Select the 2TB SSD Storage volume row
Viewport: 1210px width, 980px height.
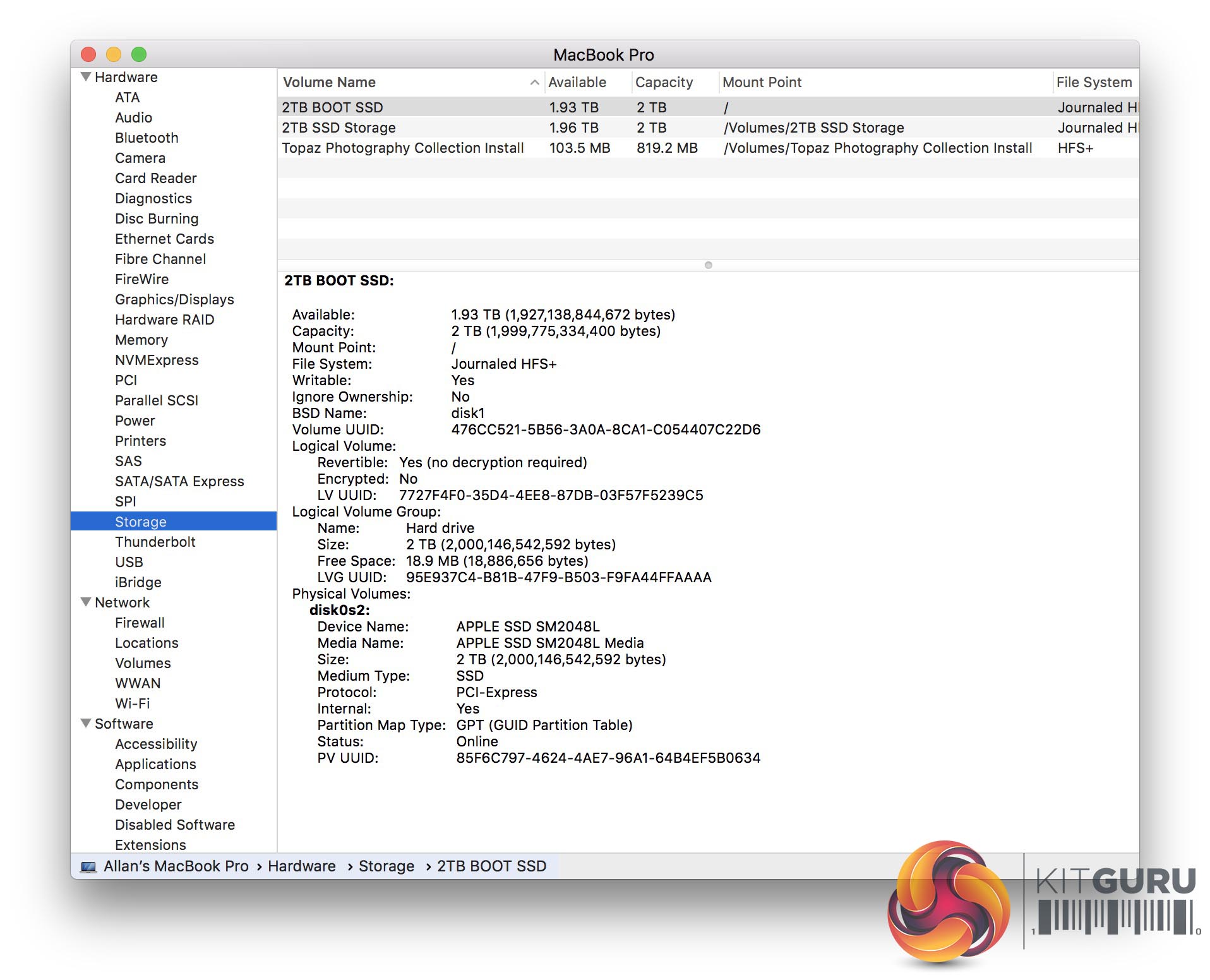pos(708,128)
